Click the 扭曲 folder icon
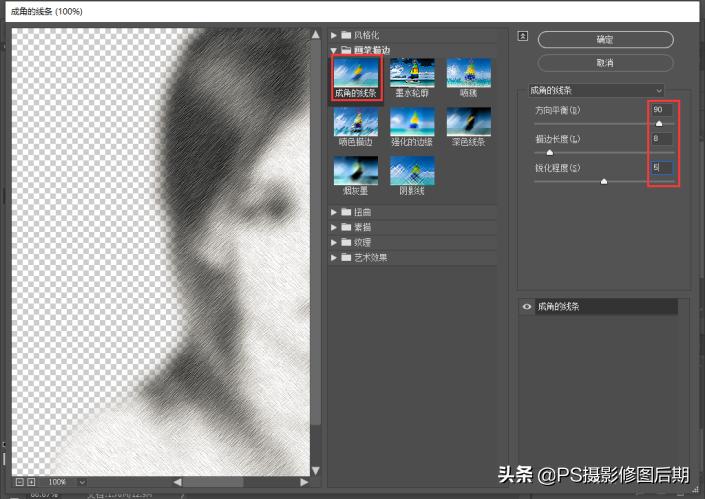The image size is (705, 499). click(346, 212)
